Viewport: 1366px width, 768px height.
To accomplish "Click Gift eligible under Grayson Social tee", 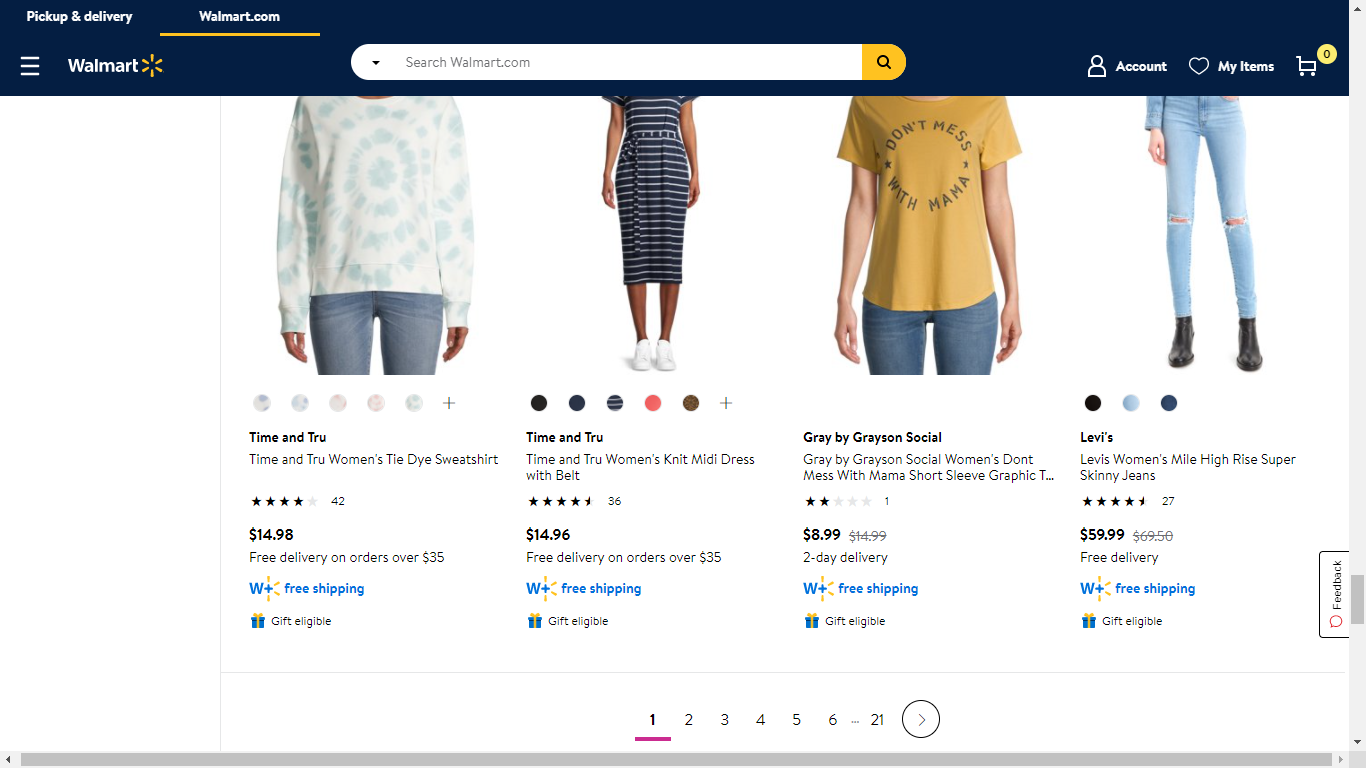I will tap(844, 621).
